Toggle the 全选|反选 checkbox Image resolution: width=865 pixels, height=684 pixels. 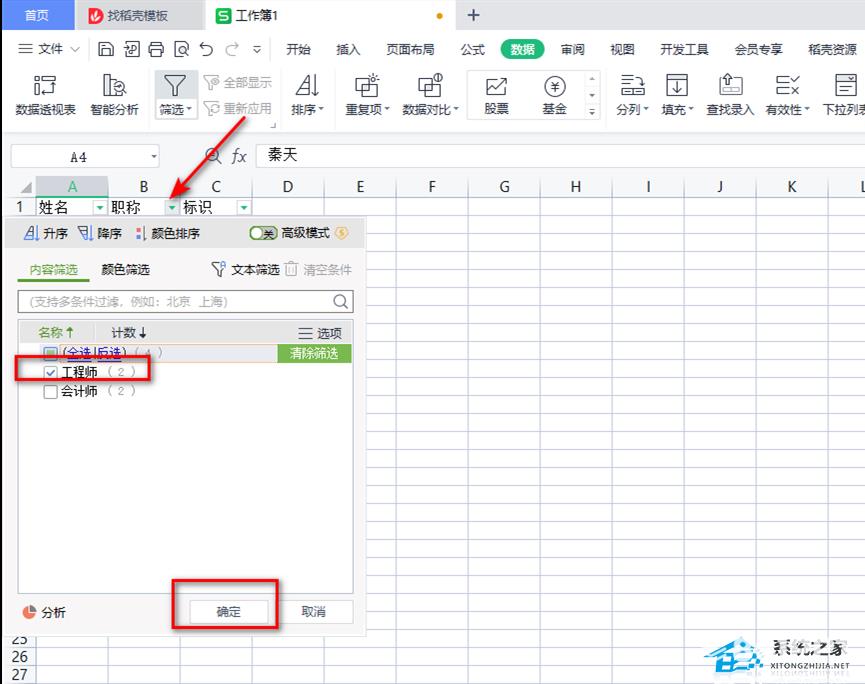50,353
